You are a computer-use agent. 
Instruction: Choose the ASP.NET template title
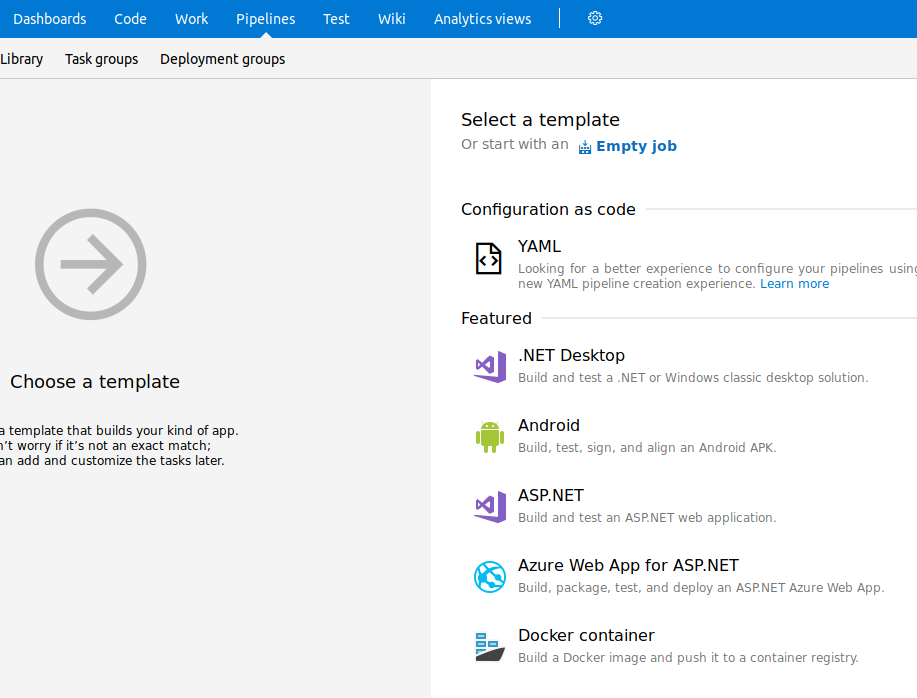[551, 495]
